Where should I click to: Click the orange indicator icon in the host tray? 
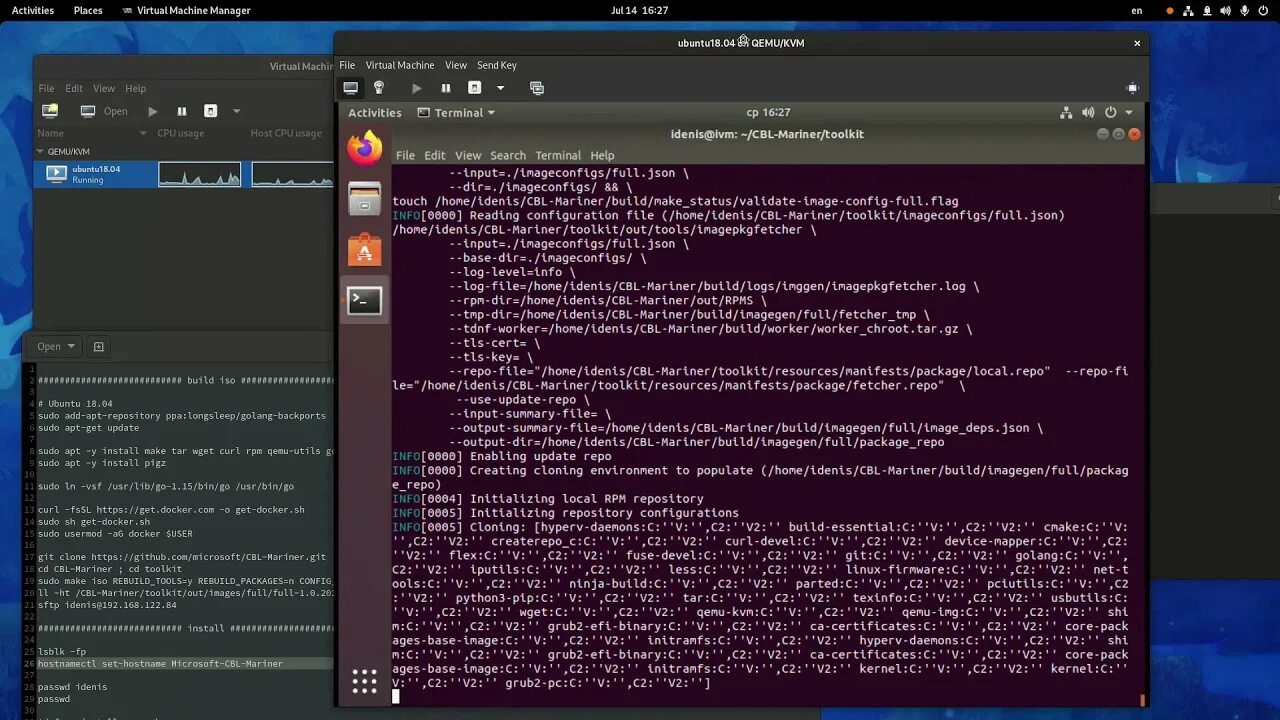coord(1170,10)
